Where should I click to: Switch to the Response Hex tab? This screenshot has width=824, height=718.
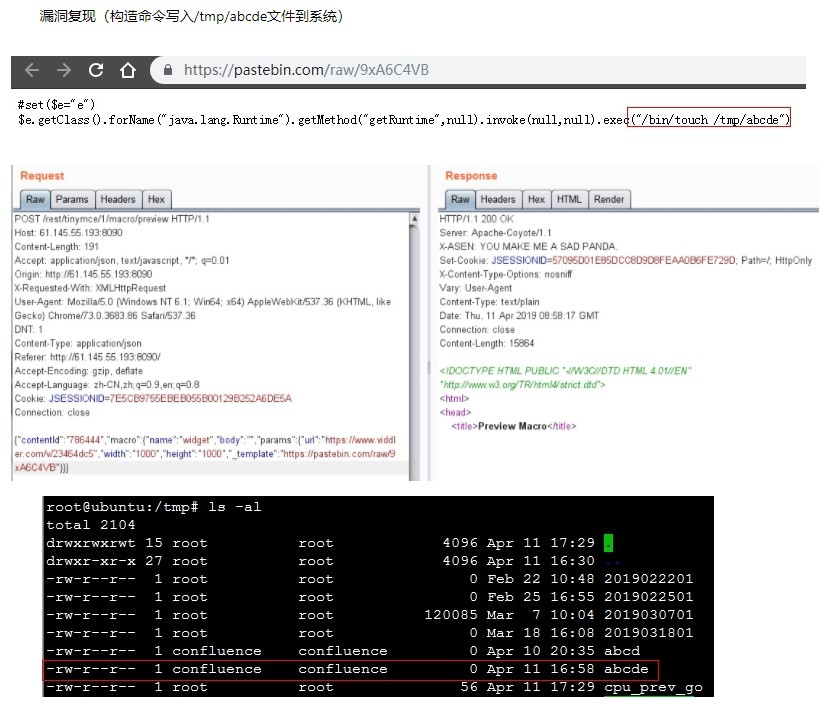pyautogui.click(x=536, y=199)
